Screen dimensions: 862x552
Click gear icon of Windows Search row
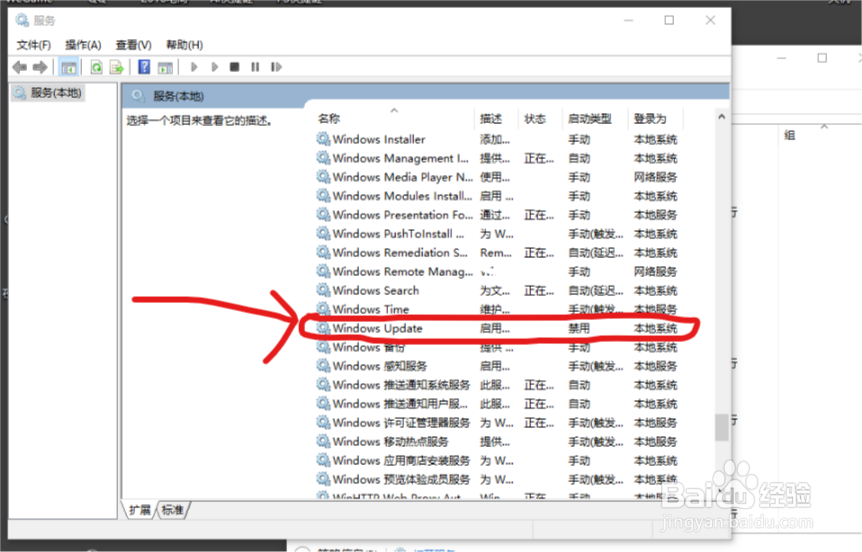pos(323,290)
